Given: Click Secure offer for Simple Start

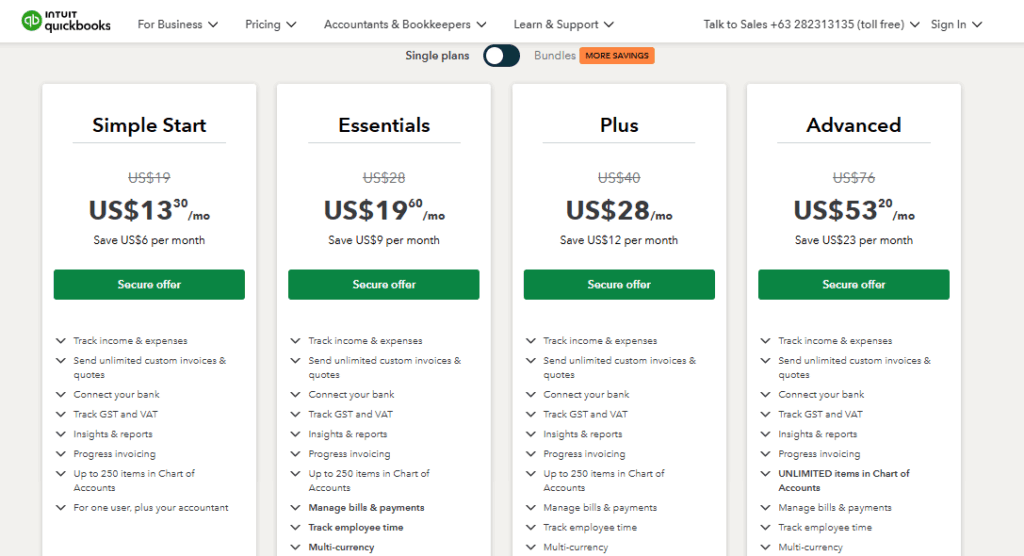Looking at the screenshot, I should [149, 285].
